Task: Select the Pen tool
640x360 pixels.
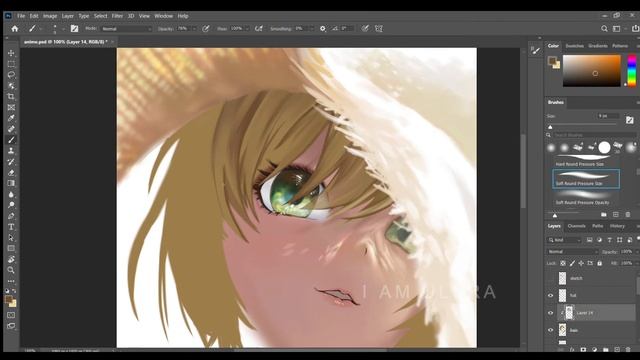Action: coord(11,216)
